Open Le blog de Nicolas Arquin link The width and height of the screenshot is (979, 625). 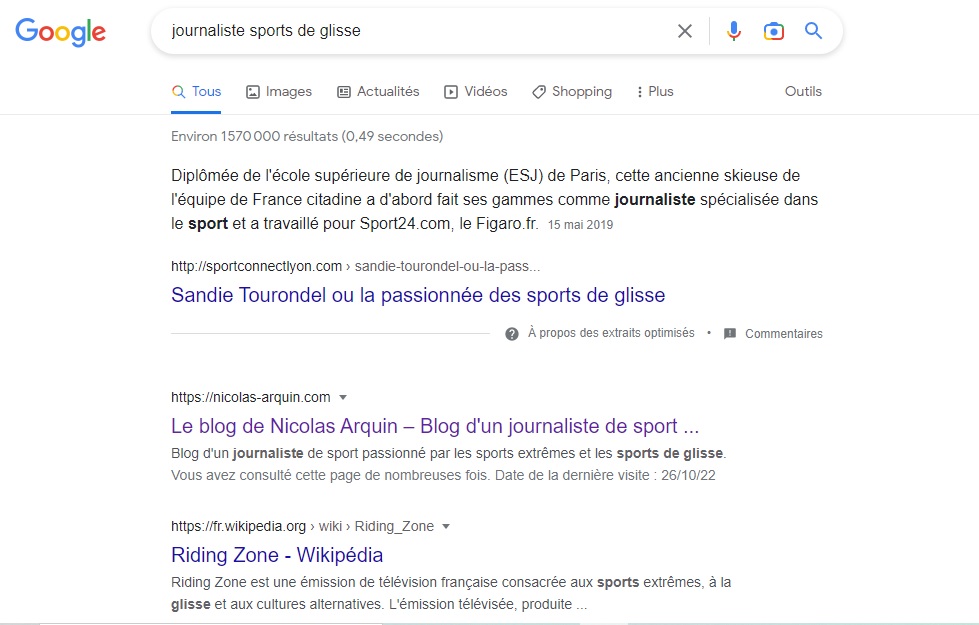click(x=434, y=426)
